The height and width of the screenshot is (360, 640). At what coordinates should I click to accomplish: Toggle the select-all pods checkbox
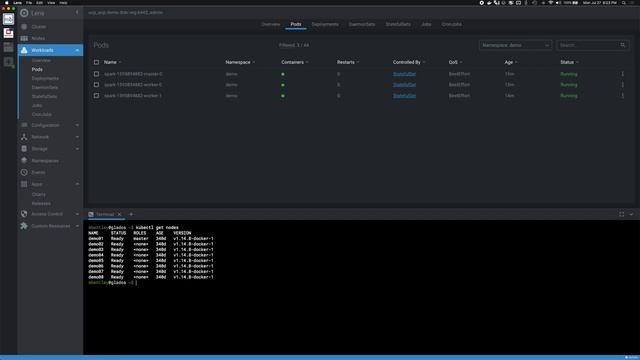click(x=96, y=62)
